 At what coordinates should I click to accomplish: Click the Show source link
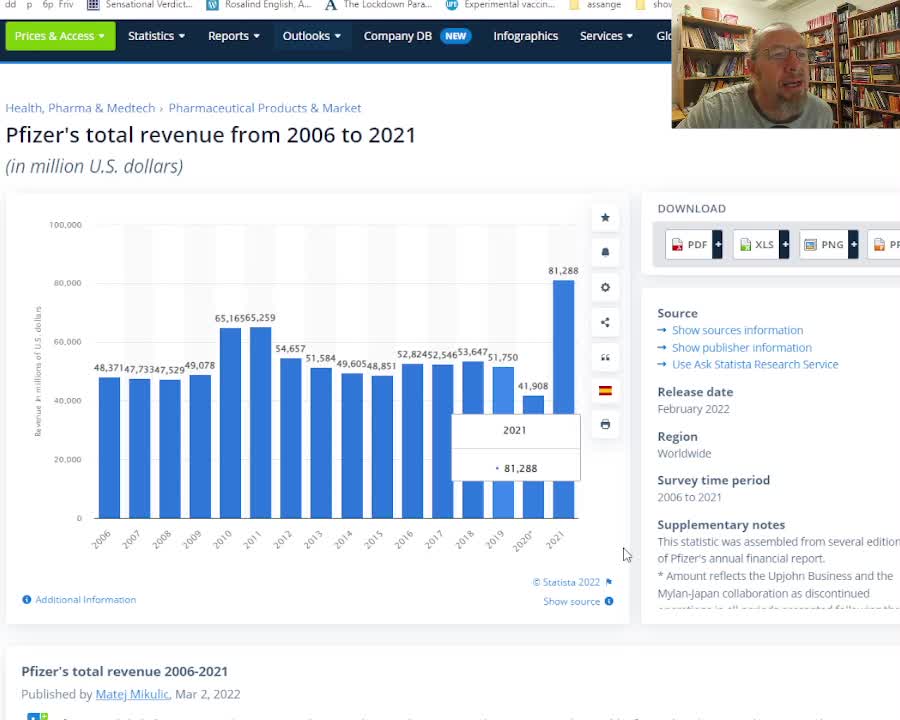click(x=572, y=601)
